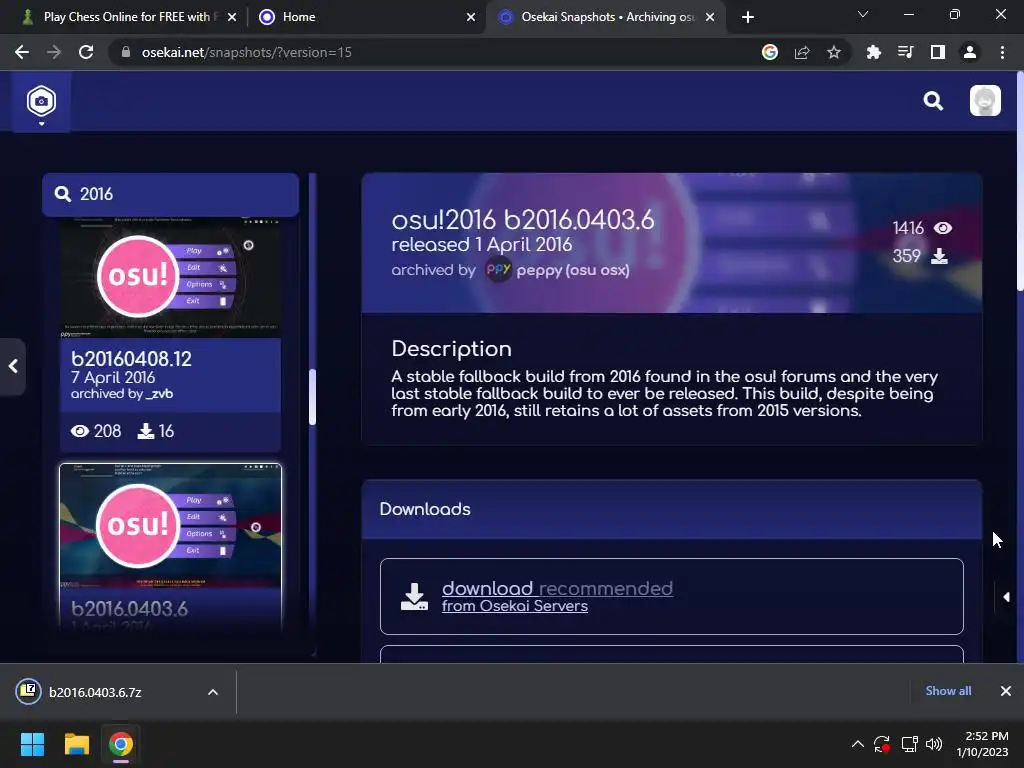Click the eye icon beside 1416 views
The height and width of the screenshot is (768, 1024).
pyautogui.click(x=942, y=228)
